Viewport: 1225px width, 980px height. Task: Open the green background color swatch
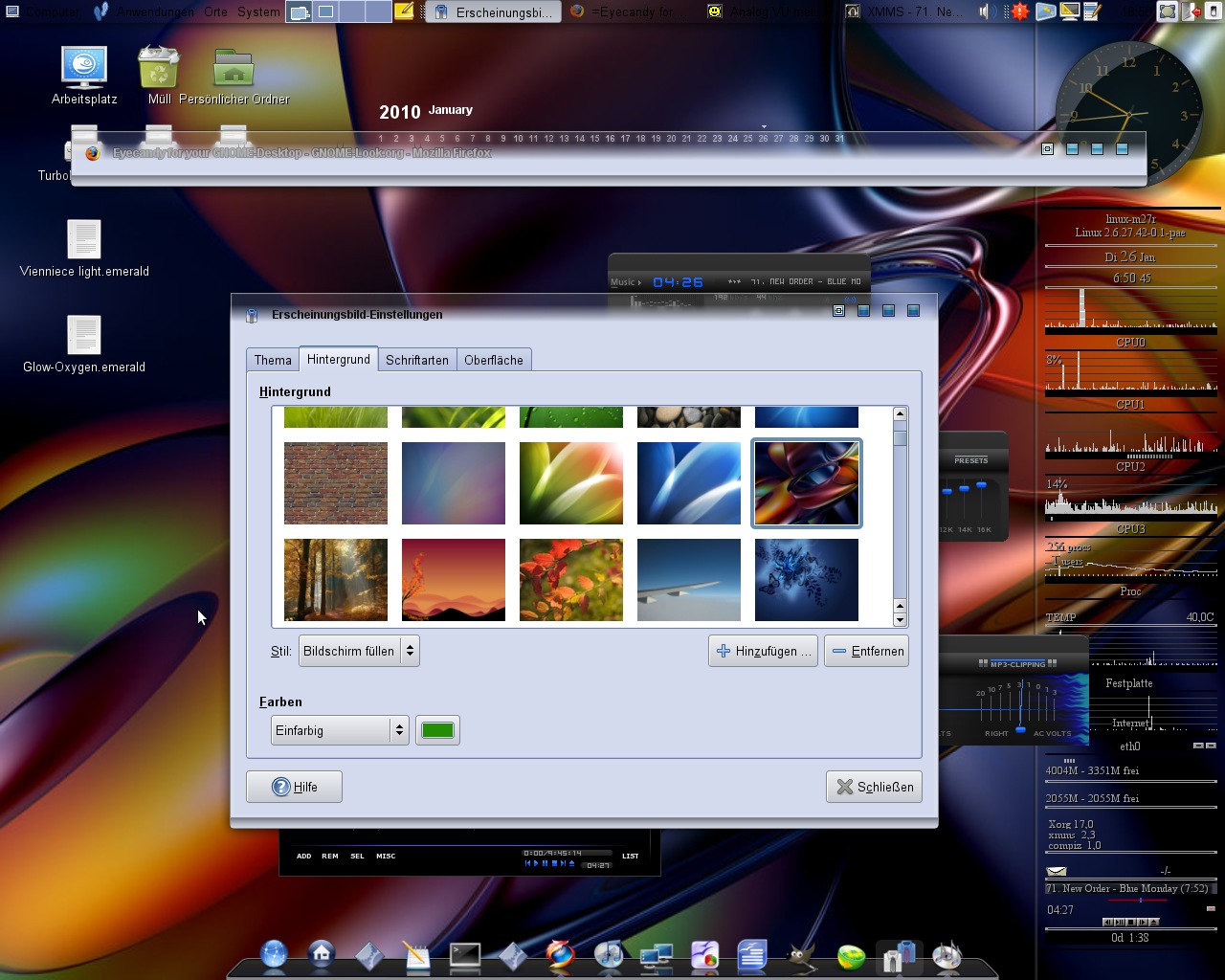437,730
